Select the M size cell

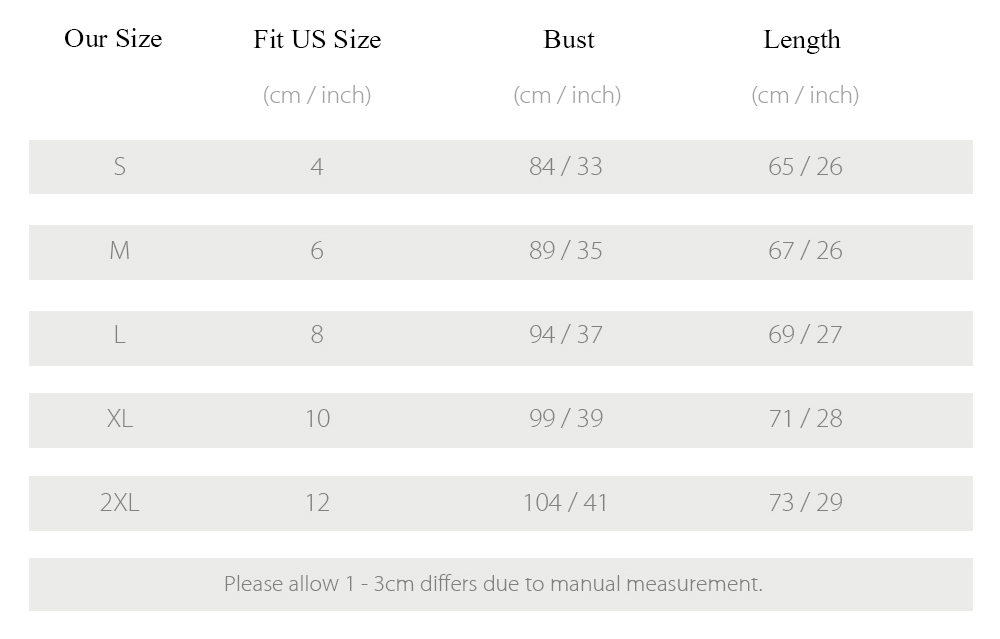119,251
